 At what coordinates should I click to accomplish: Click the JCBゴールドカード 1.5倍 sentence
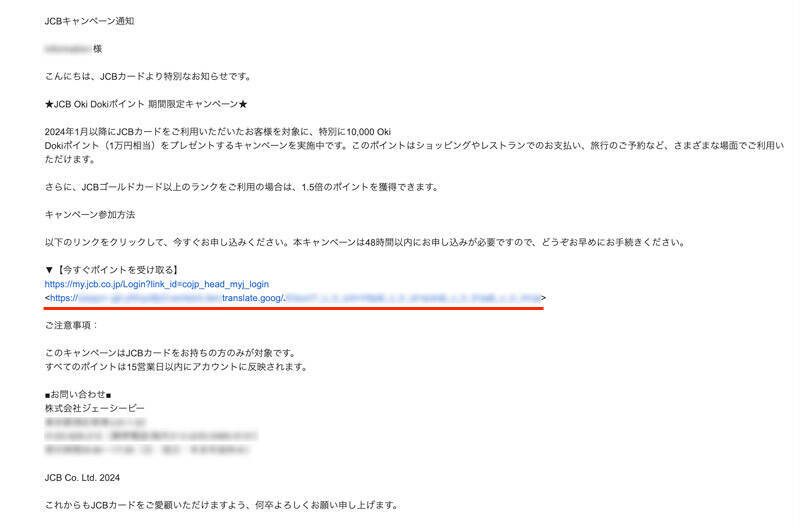pos(242,187)
